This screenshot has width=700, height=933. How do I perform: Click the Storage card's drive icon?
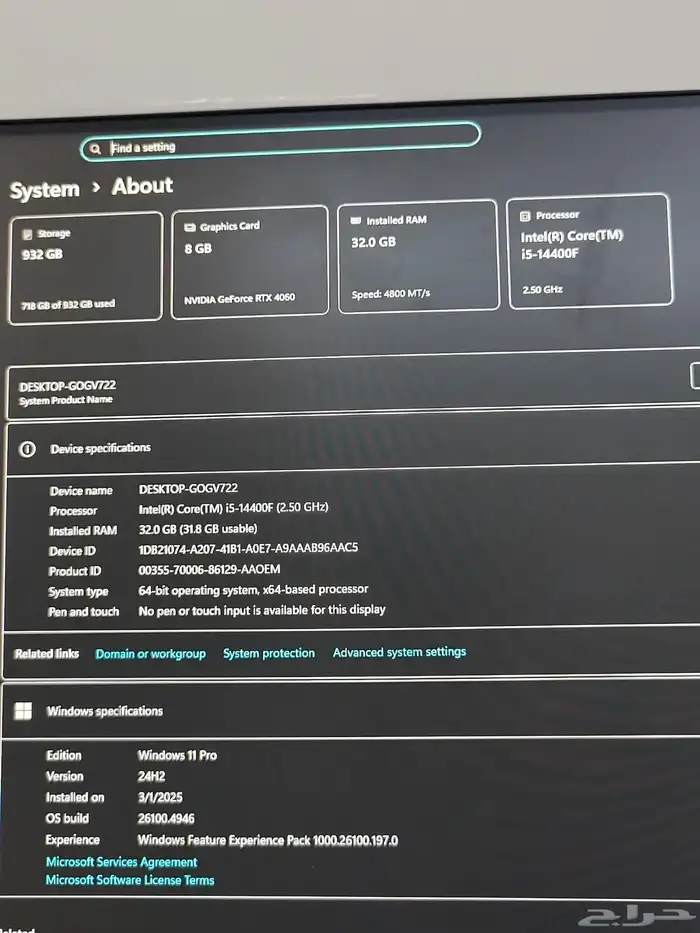point(28,233)
